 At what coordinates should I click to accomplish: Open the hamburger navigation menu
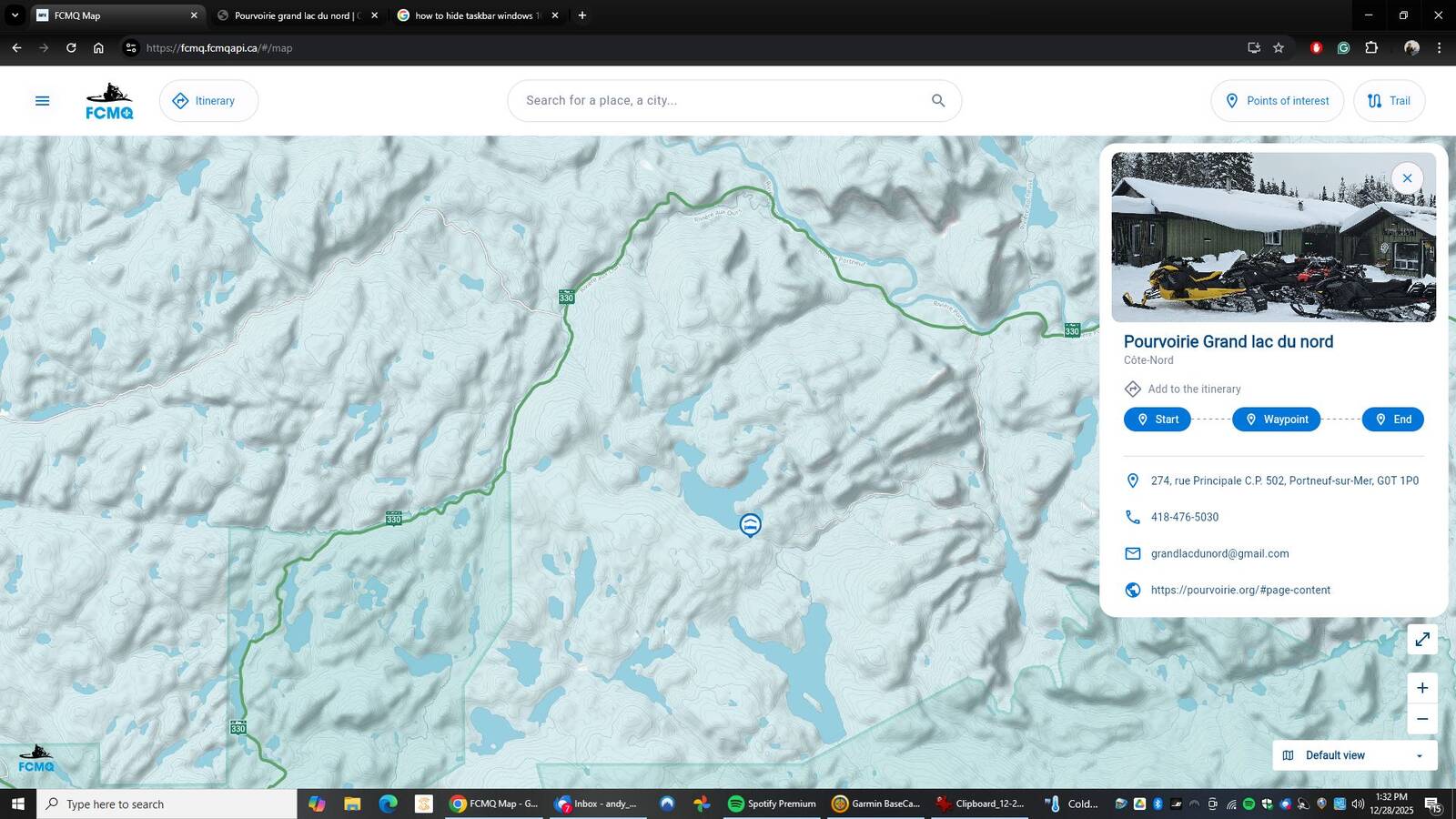pyautogui.click(x=42, y=100)
